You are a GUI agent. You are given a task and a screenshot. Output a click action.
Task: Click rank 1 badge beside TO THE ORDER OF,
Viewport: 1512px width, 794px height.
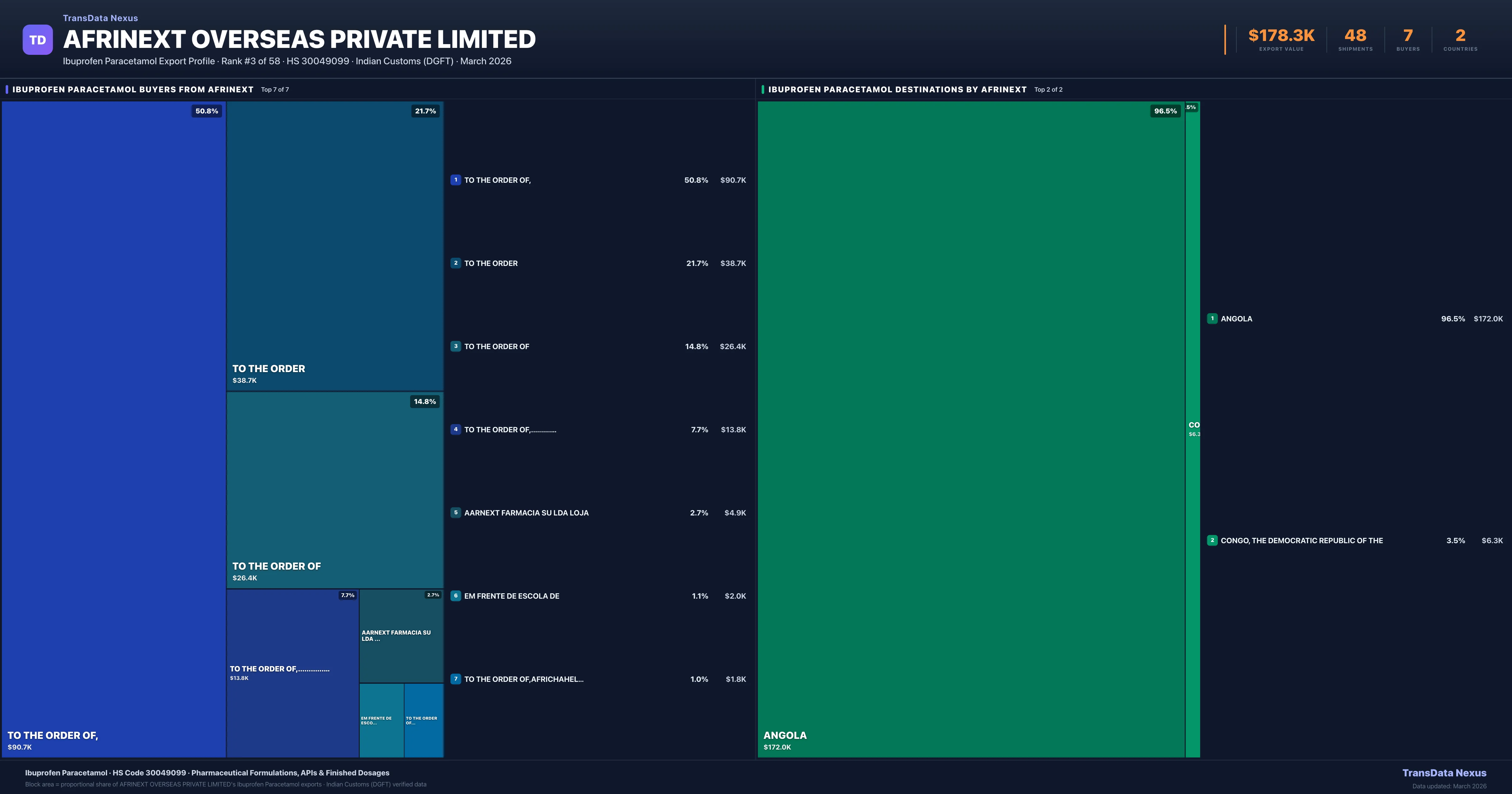(x=455, y=180)
